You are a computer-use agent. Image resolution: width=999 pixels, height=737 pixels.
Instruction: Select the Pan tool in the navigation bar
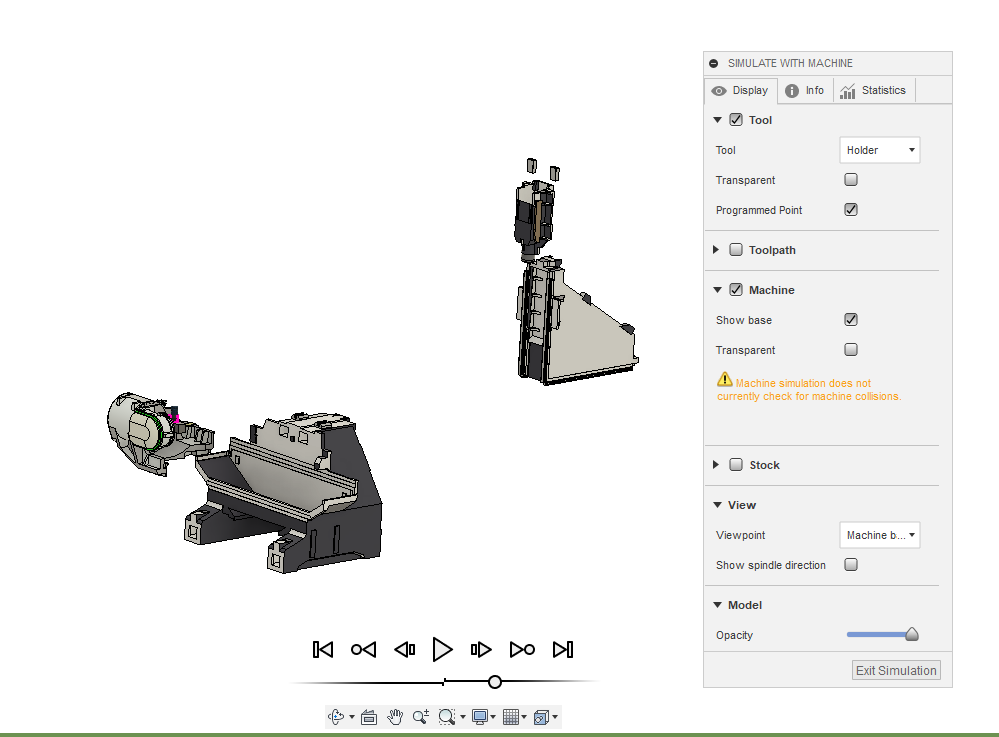click(x=395, y=716)
